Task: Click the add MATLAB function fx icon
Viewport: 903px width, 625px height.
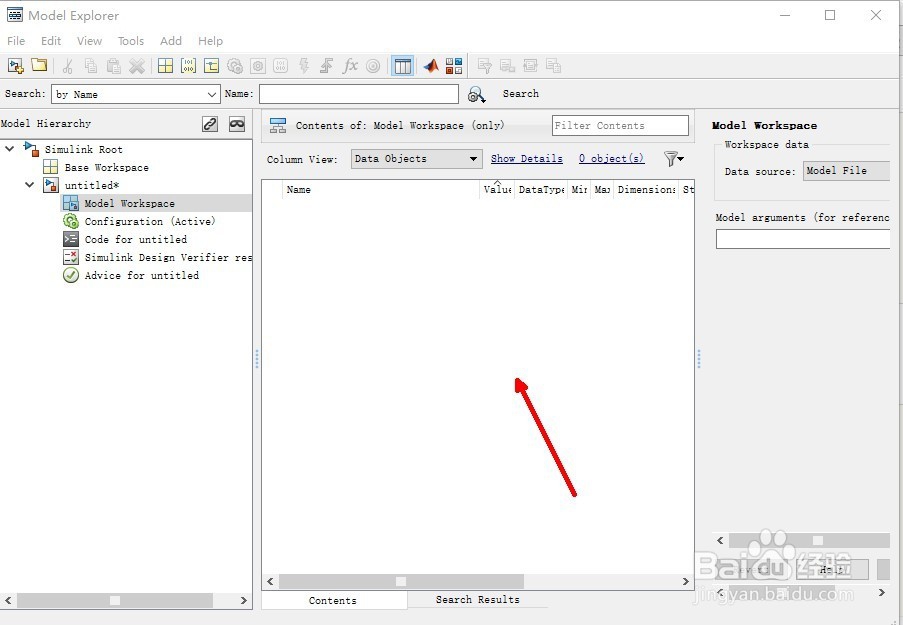Action: (350, 66)
